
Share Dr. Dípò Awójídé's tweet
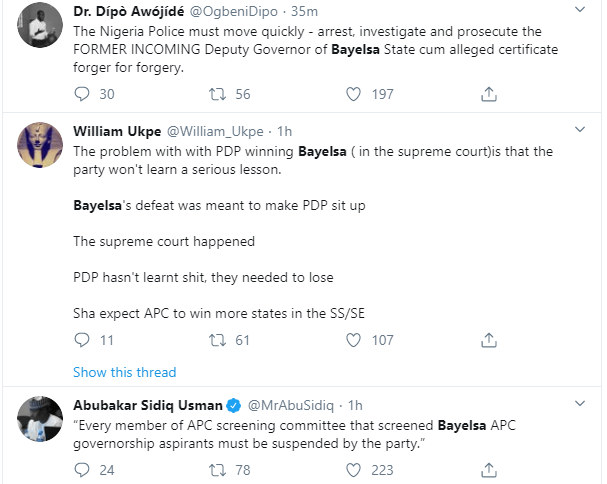click(489, 94)
